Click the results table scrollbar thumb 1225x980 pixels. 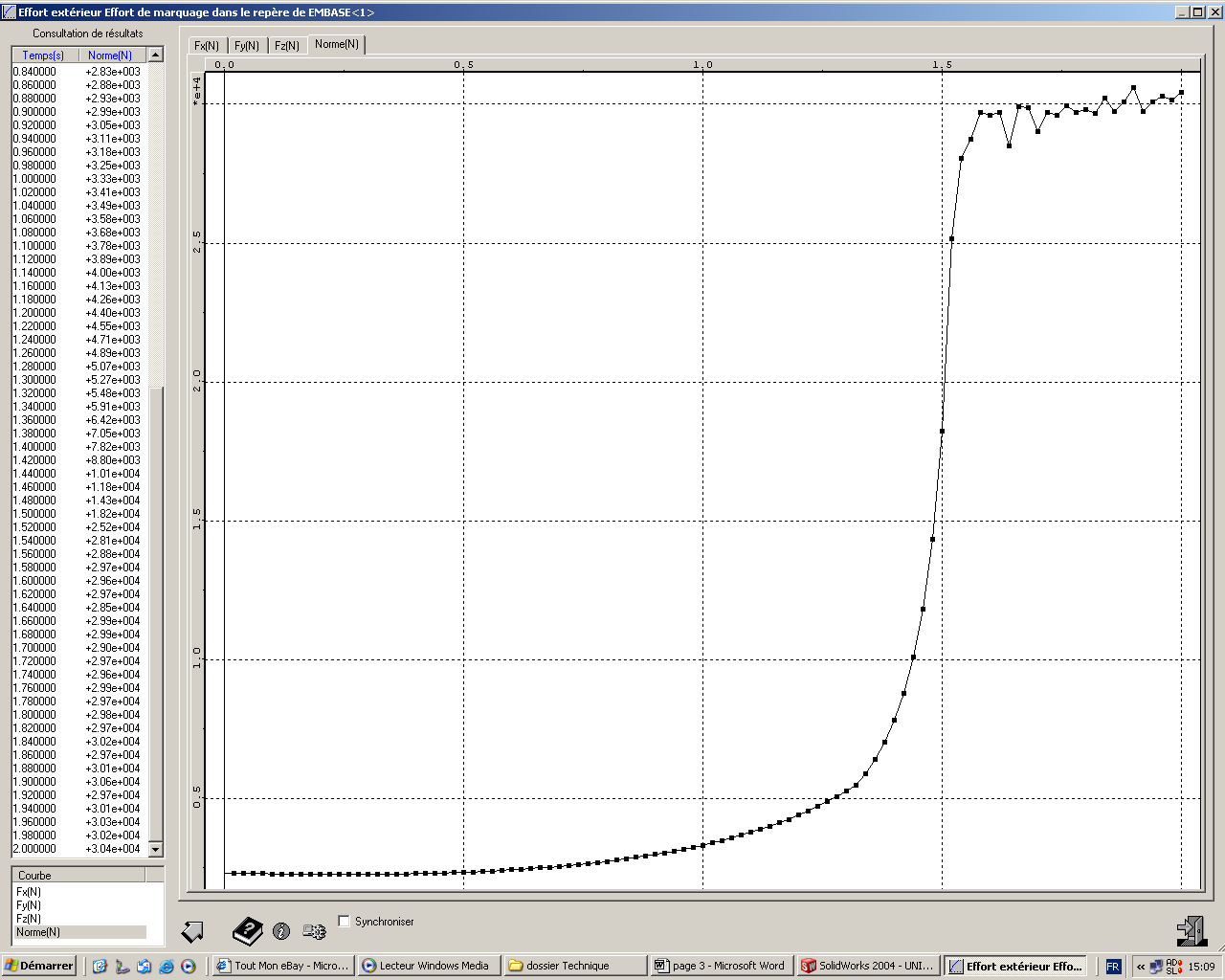(156, 612)
